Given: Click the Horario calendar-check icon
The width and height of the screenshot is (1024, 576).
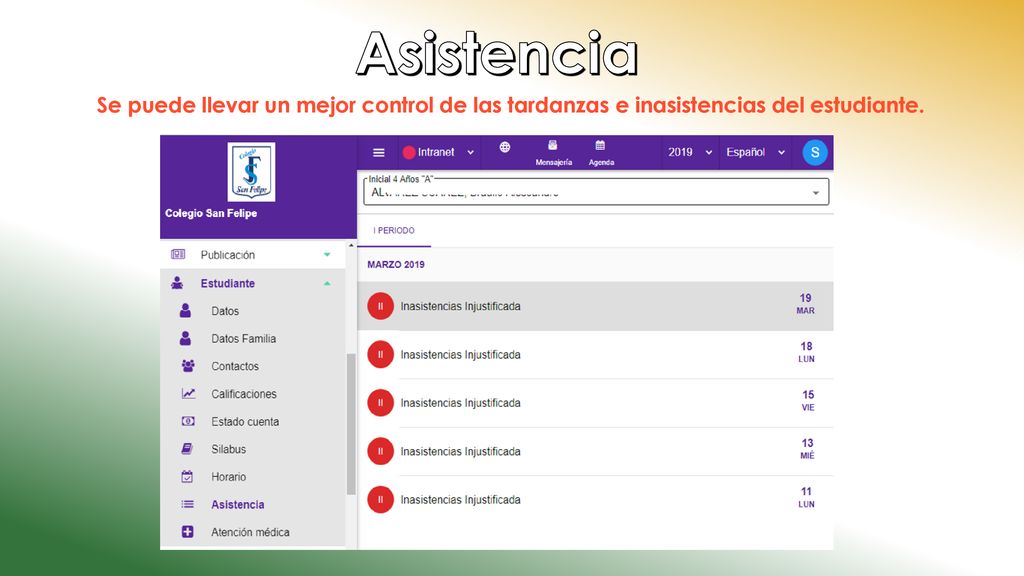Looking at the screenshot, I should [x=187, y=477].
